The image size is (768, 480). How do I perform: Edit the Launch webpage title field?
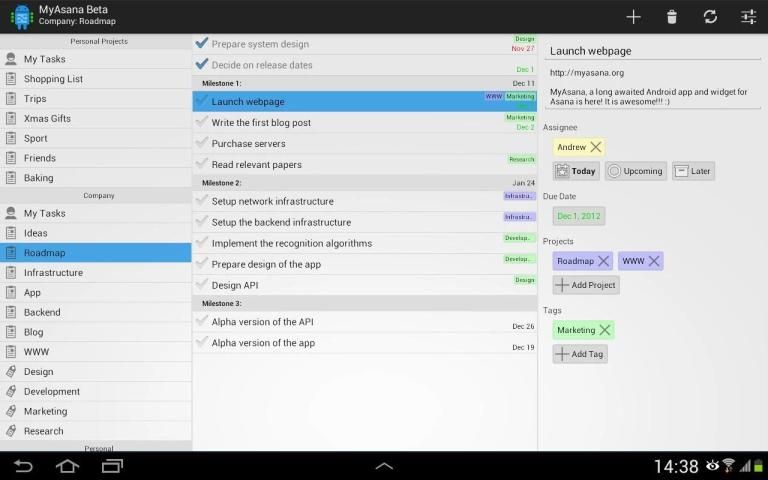650,51
